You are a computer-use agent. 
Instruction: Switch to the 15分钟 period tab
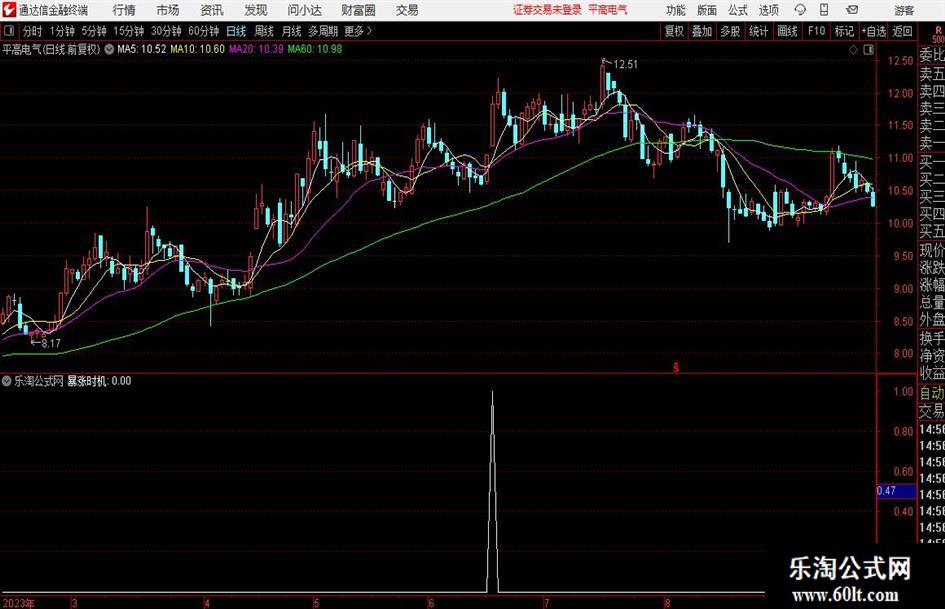click(128, 31)
